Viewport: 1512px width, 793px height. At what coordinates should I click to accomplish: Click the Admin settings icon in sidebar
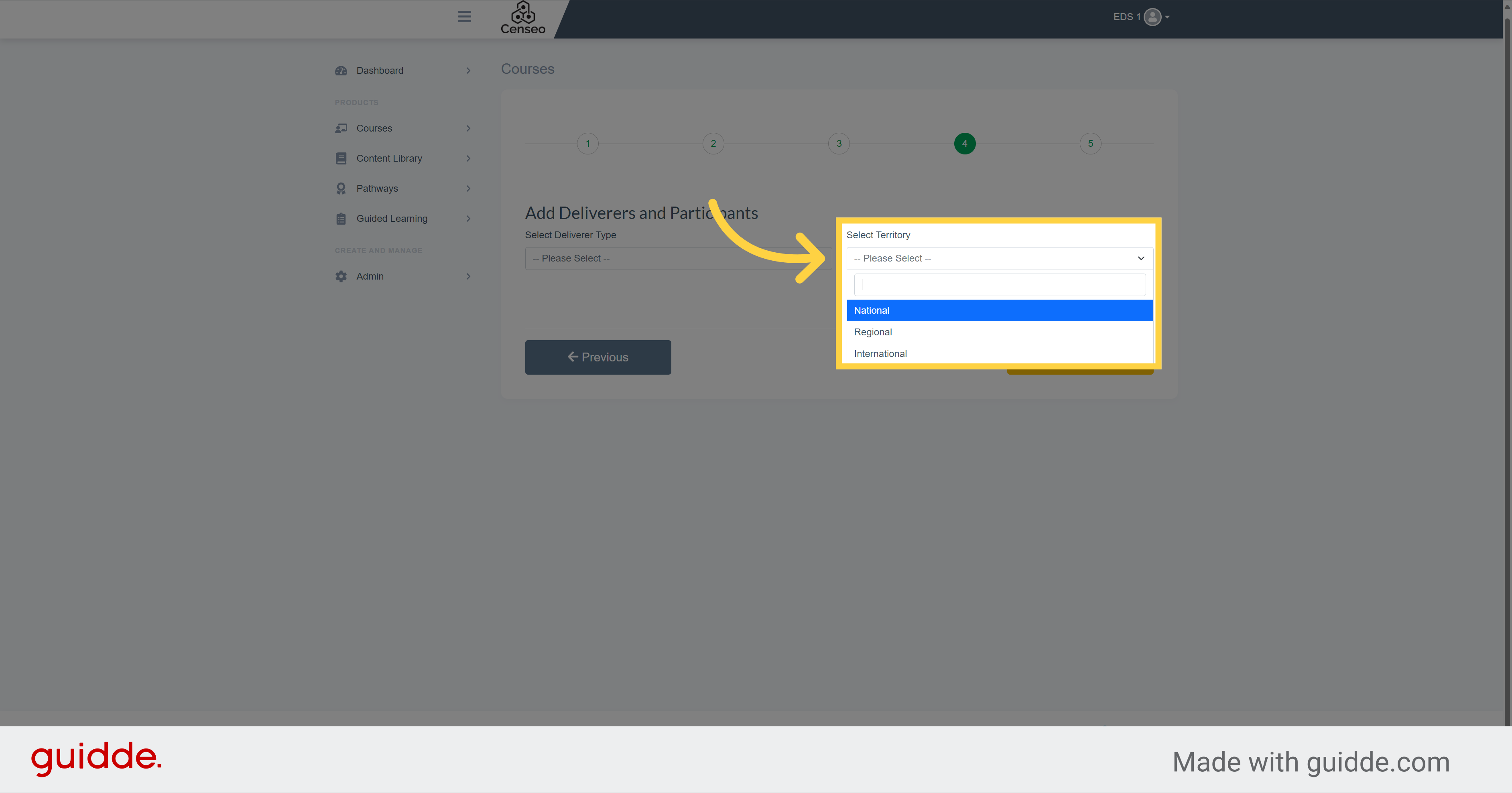343,276
